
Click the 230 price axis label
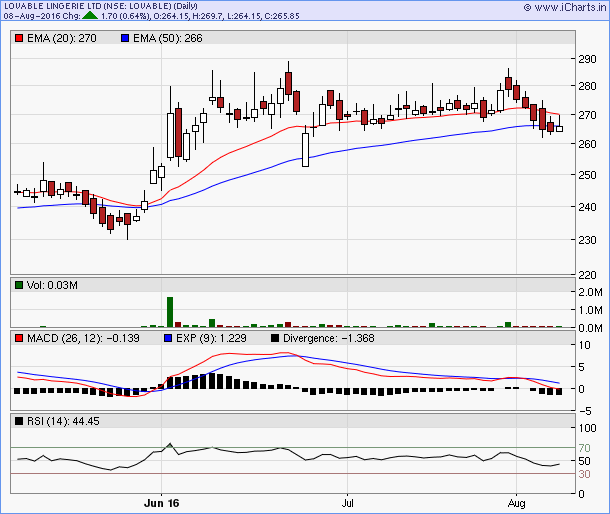tap(587, 240)
